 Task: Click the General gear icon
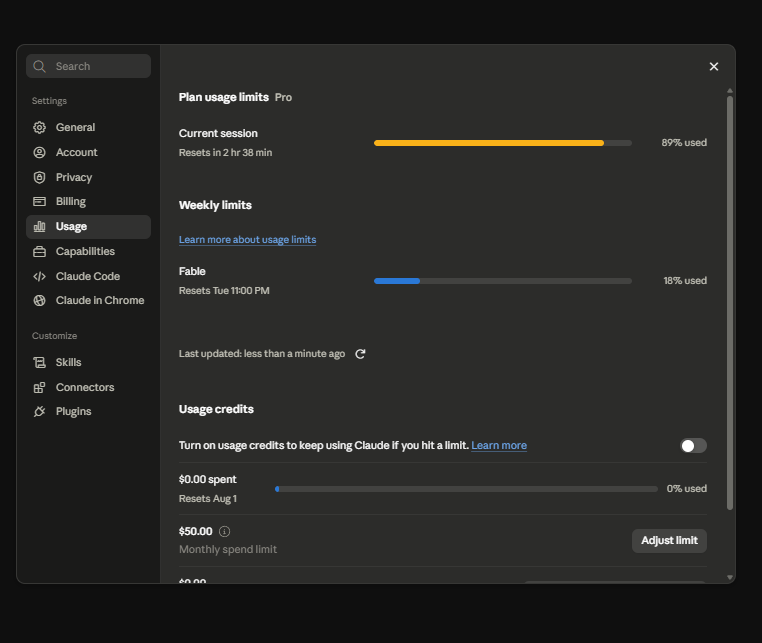tap(39, 127)
